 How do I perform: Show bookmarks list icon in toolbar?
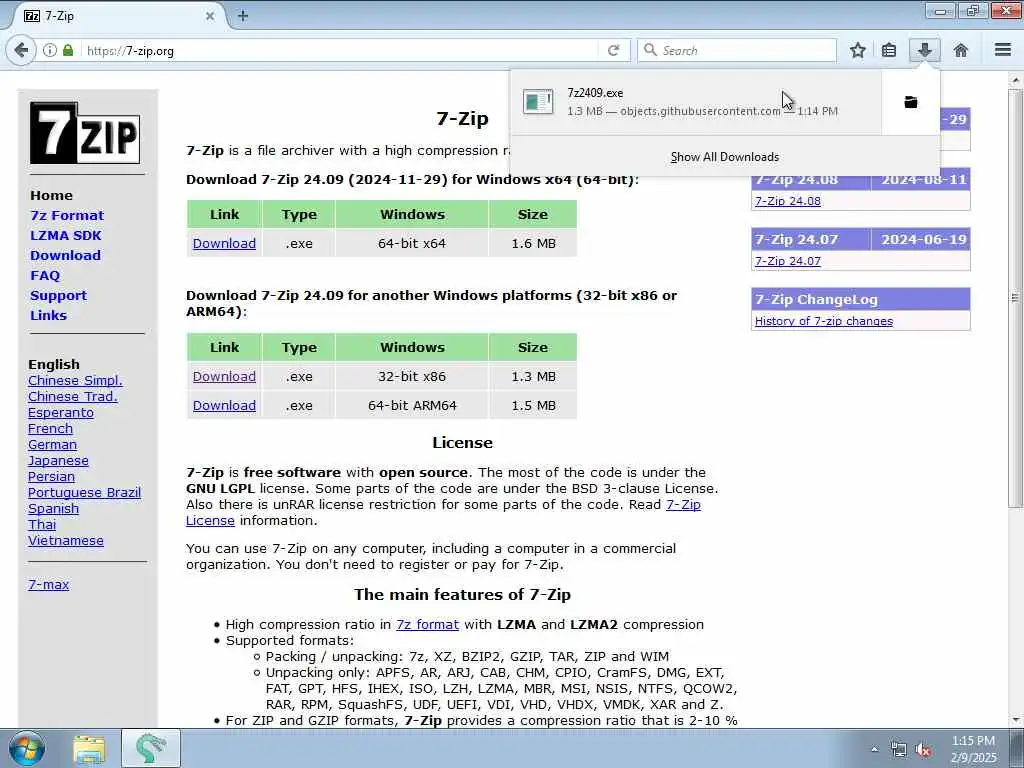[888, 50]
